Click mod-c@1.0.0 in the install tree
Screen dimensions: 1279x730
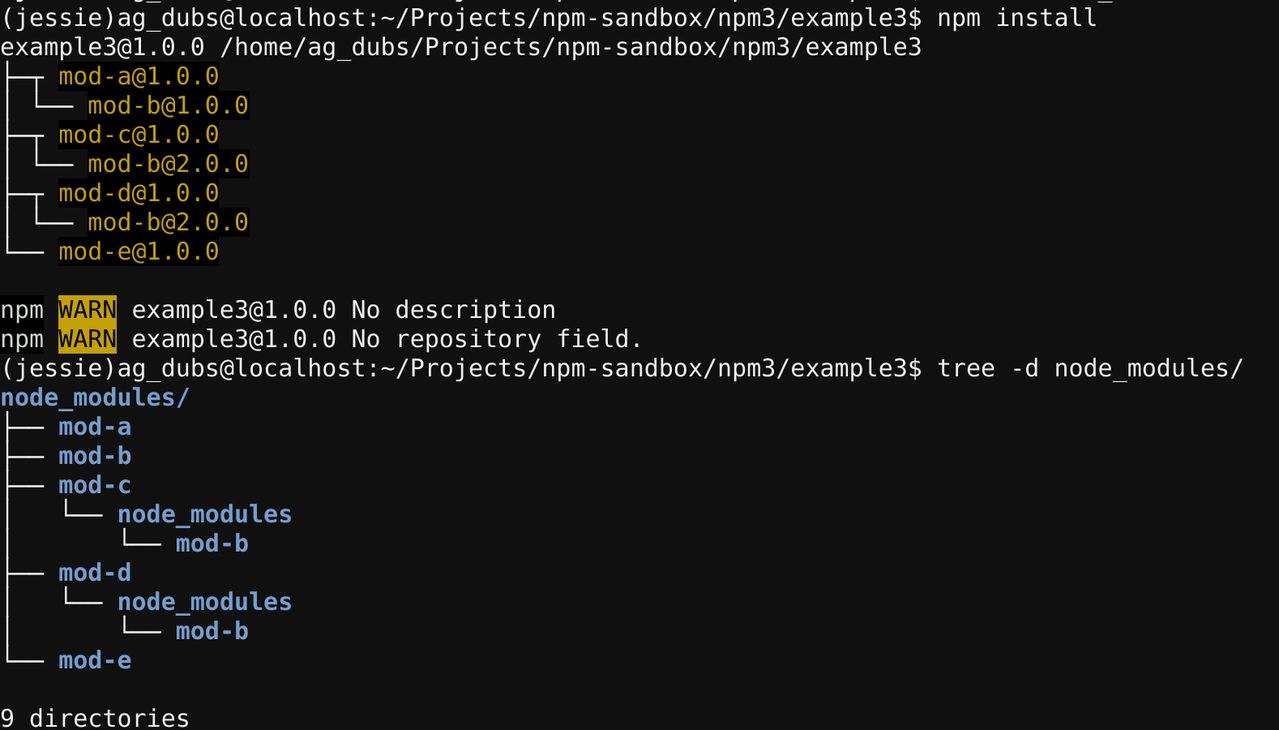[x=138, y=135]
